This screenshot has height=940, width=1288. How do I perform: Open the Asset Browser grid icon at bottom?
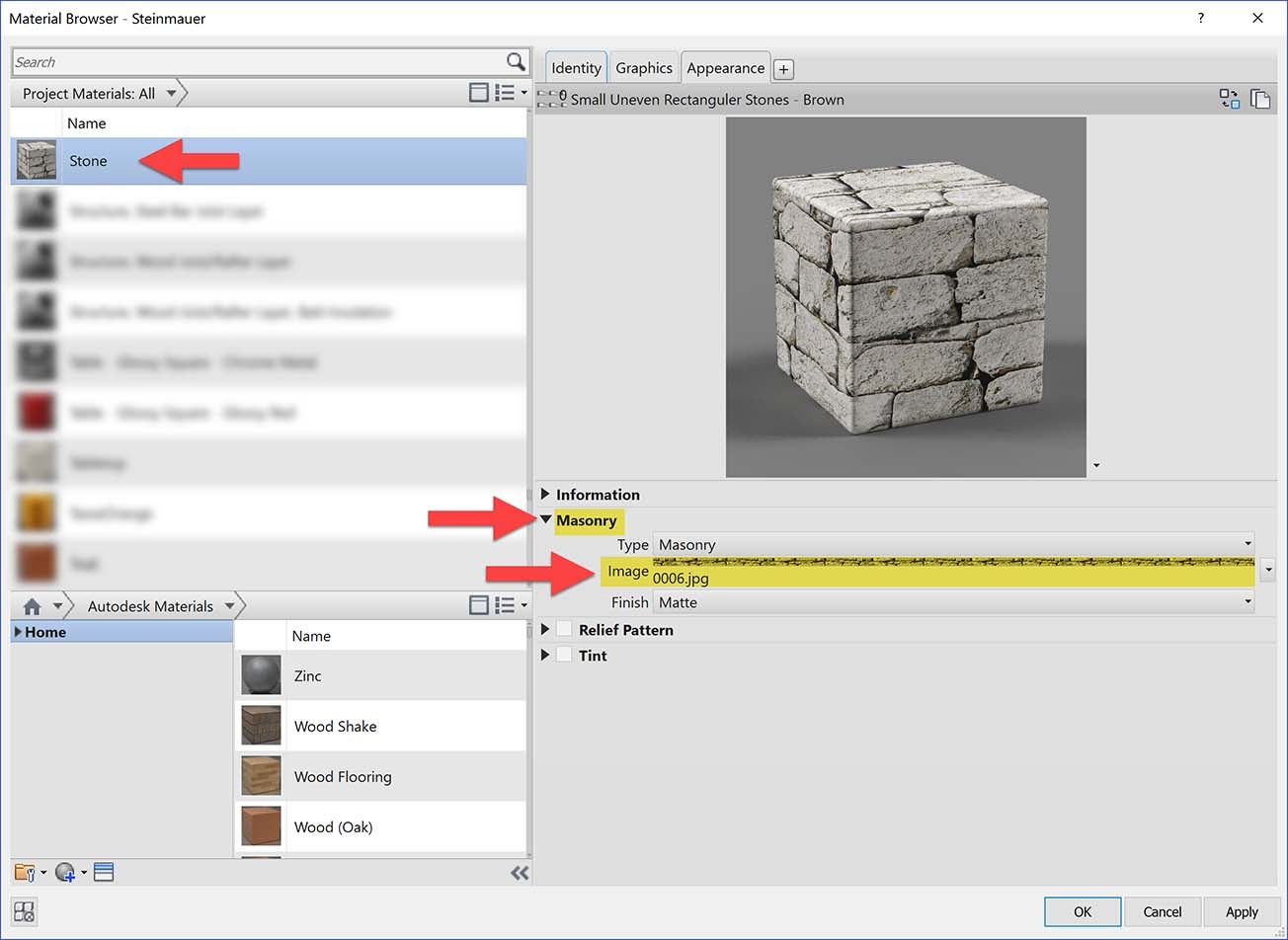coord(22,911)
